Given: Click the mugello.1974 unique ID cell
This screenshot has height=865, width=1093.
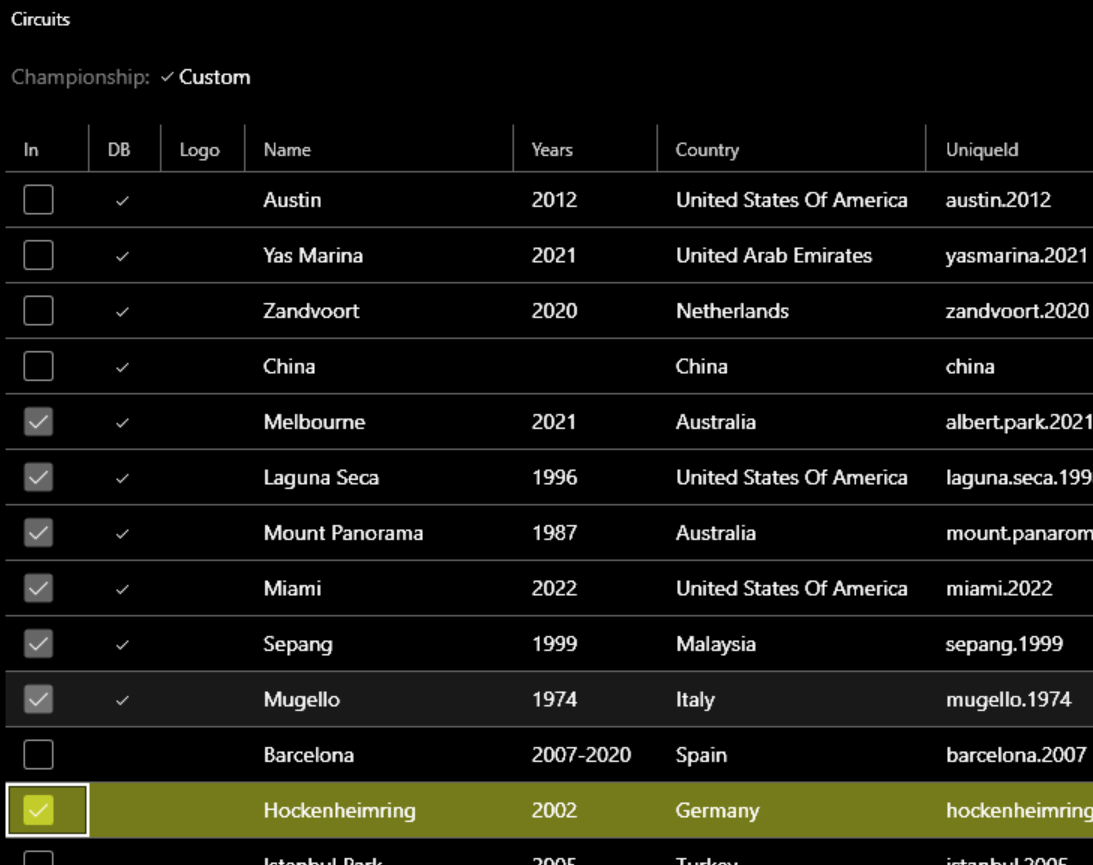Looking at the screenshot, I should [1008, 700].
